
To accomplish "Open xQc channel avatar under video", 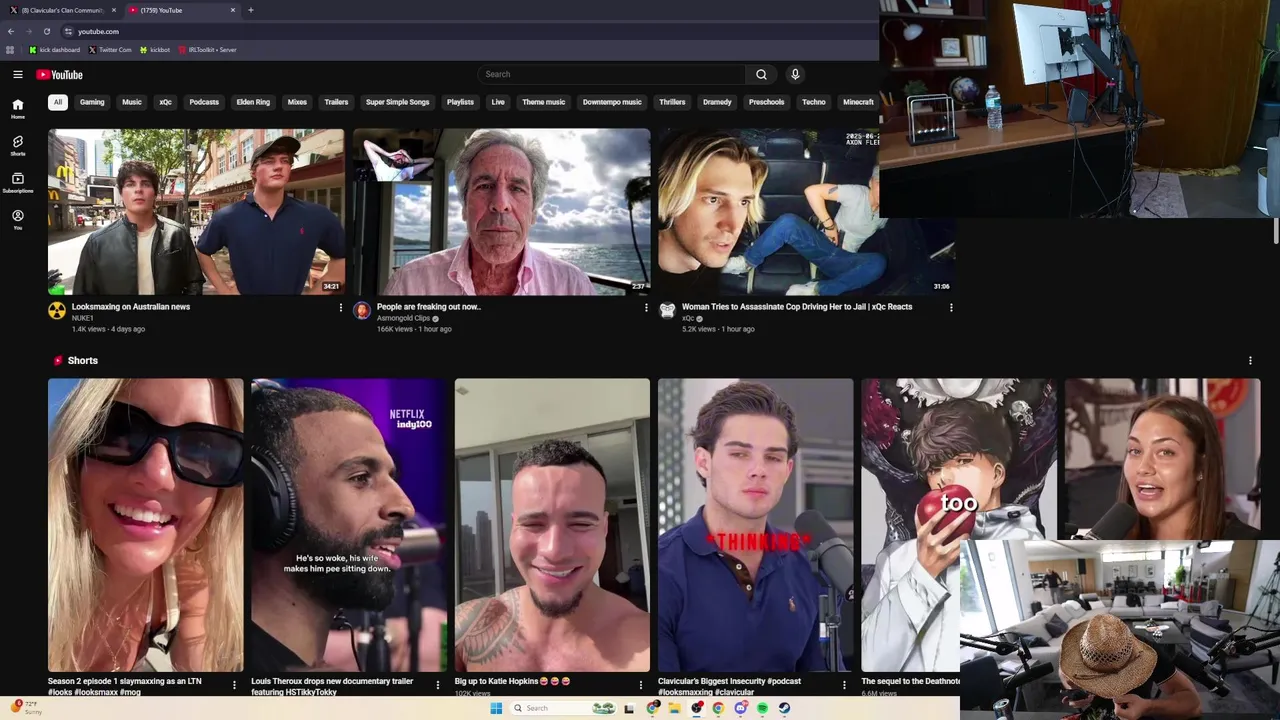I will pyautogui.click(x=667, y=311).
